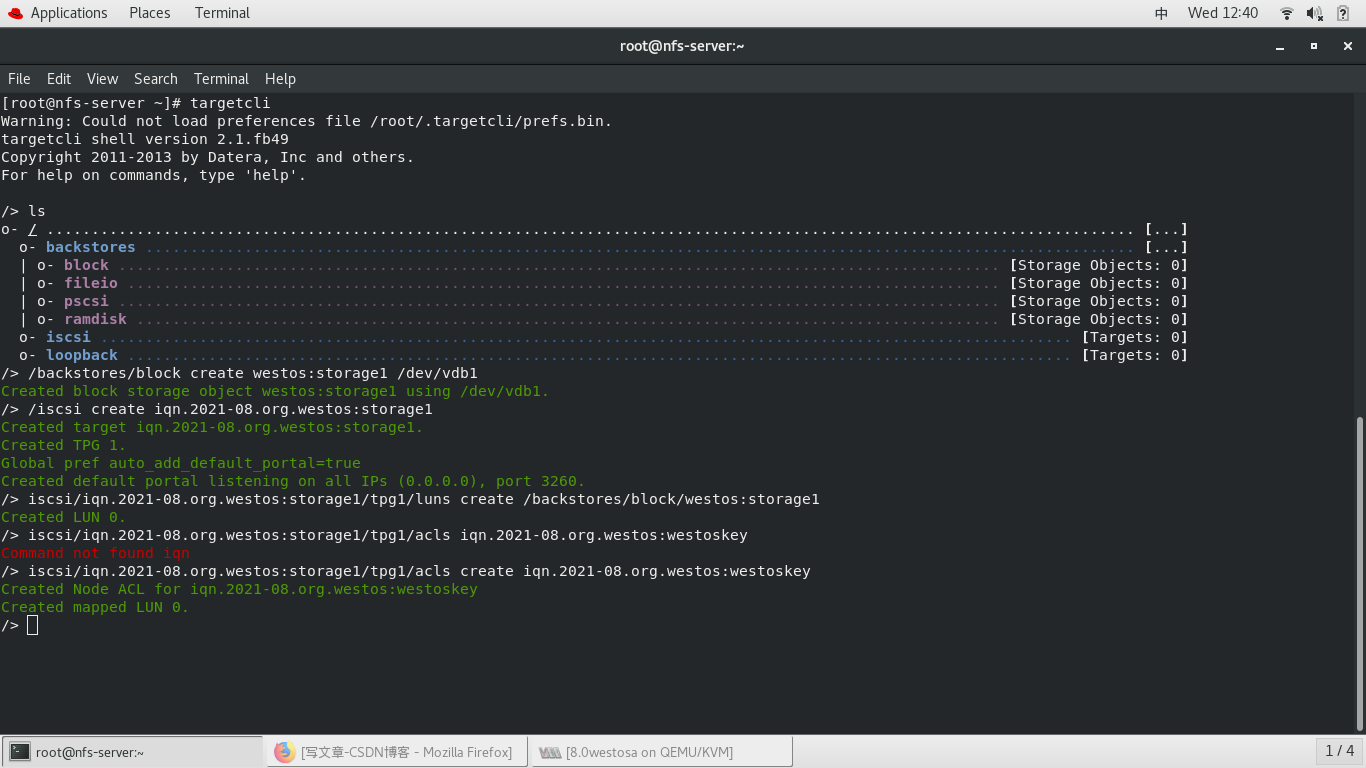The image size is (1366, 768).
Task: Click the 'ramdisk' tree entry
Action: pos(95,319)
